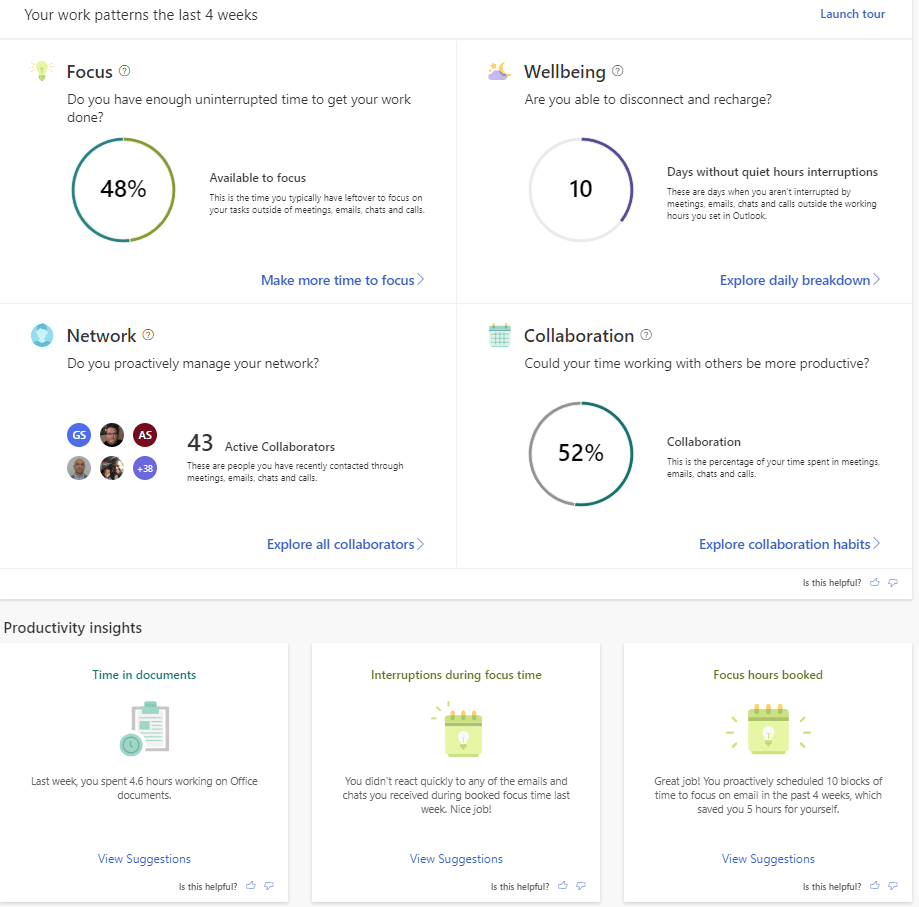
Task: Open the info tooltip next to Network
Action: pyautogui.click(x=148, y=335)
